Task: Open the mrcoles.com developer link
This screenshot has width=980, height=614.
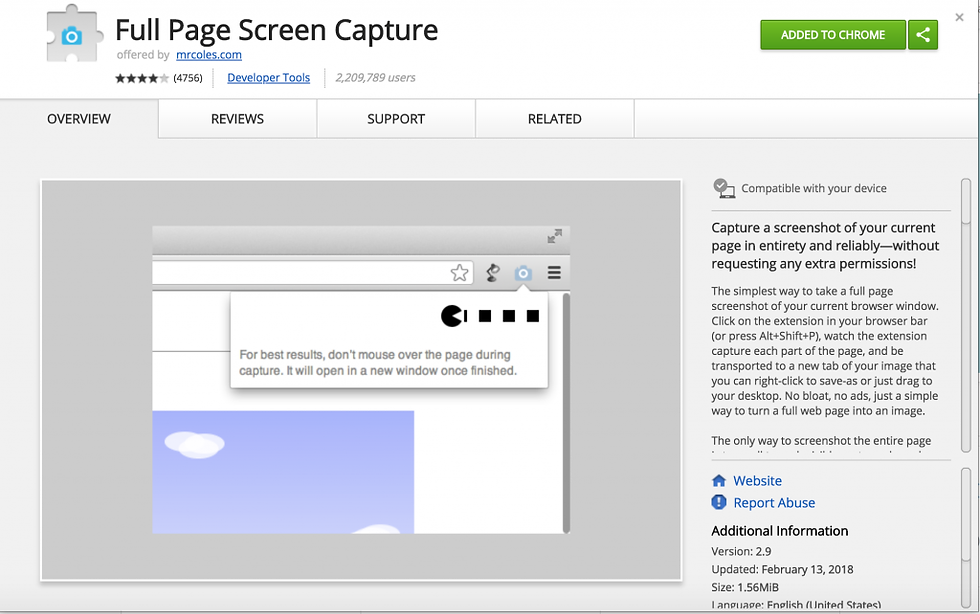Action: [209, 55]
